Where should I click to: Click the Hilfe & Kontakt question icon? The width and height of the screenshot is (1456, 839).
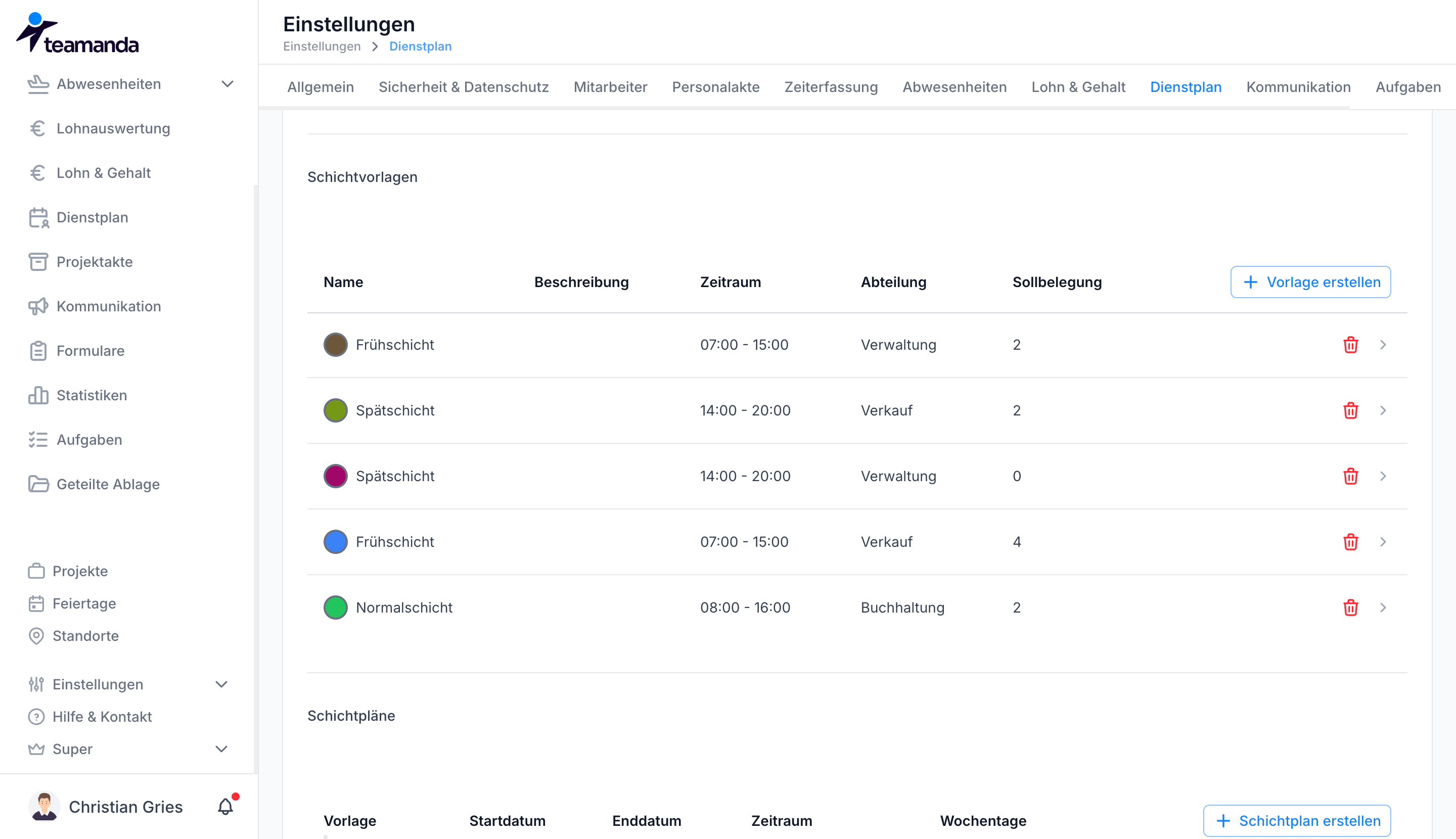(x=36, y=717)
